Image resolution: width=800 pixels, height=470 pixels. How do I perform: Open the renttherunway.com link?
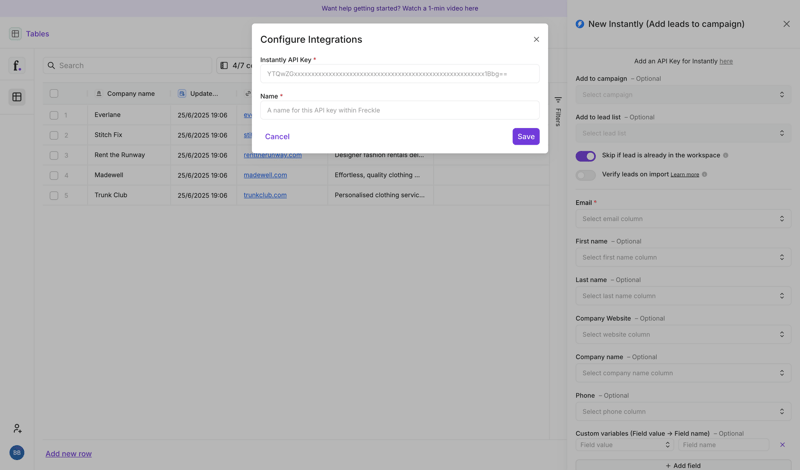pos(272,155)
